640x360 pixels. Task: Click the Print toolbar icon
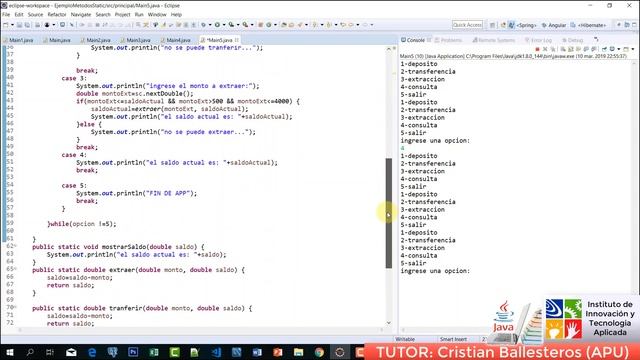(x=37, y=25)
